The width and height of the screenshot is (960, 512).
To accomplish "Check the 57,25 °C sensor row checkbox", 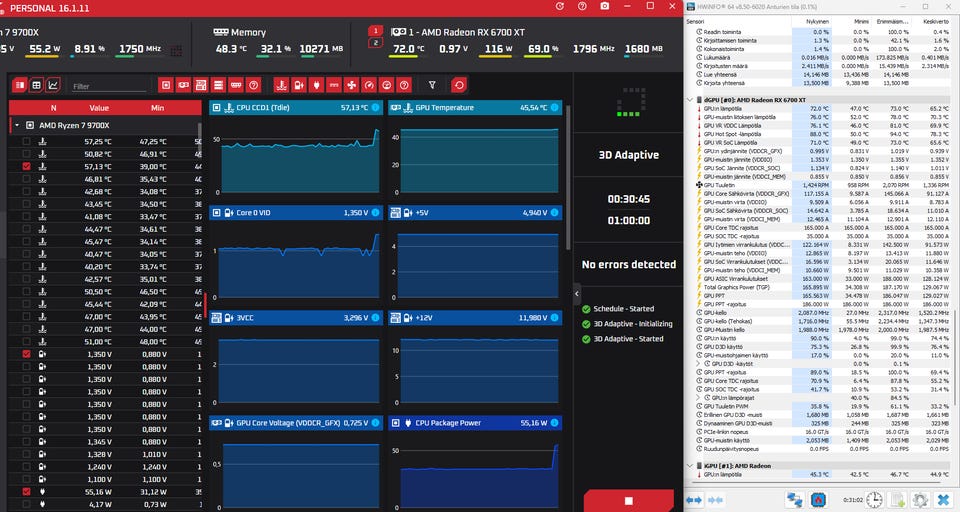I will tap(26, 141).
